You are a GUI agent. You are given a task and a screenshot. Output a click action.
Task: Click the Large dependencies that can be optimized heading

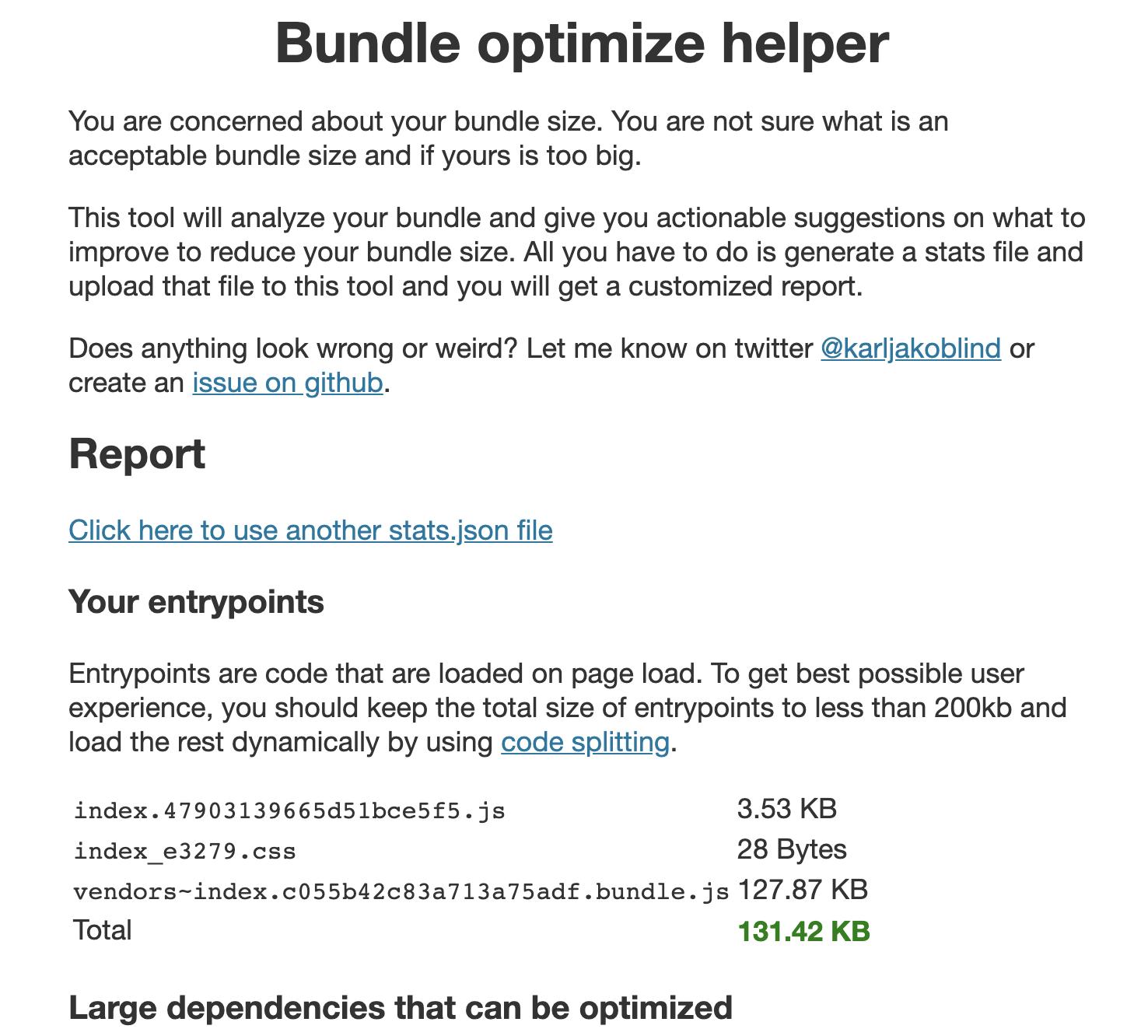[401, 1008]
